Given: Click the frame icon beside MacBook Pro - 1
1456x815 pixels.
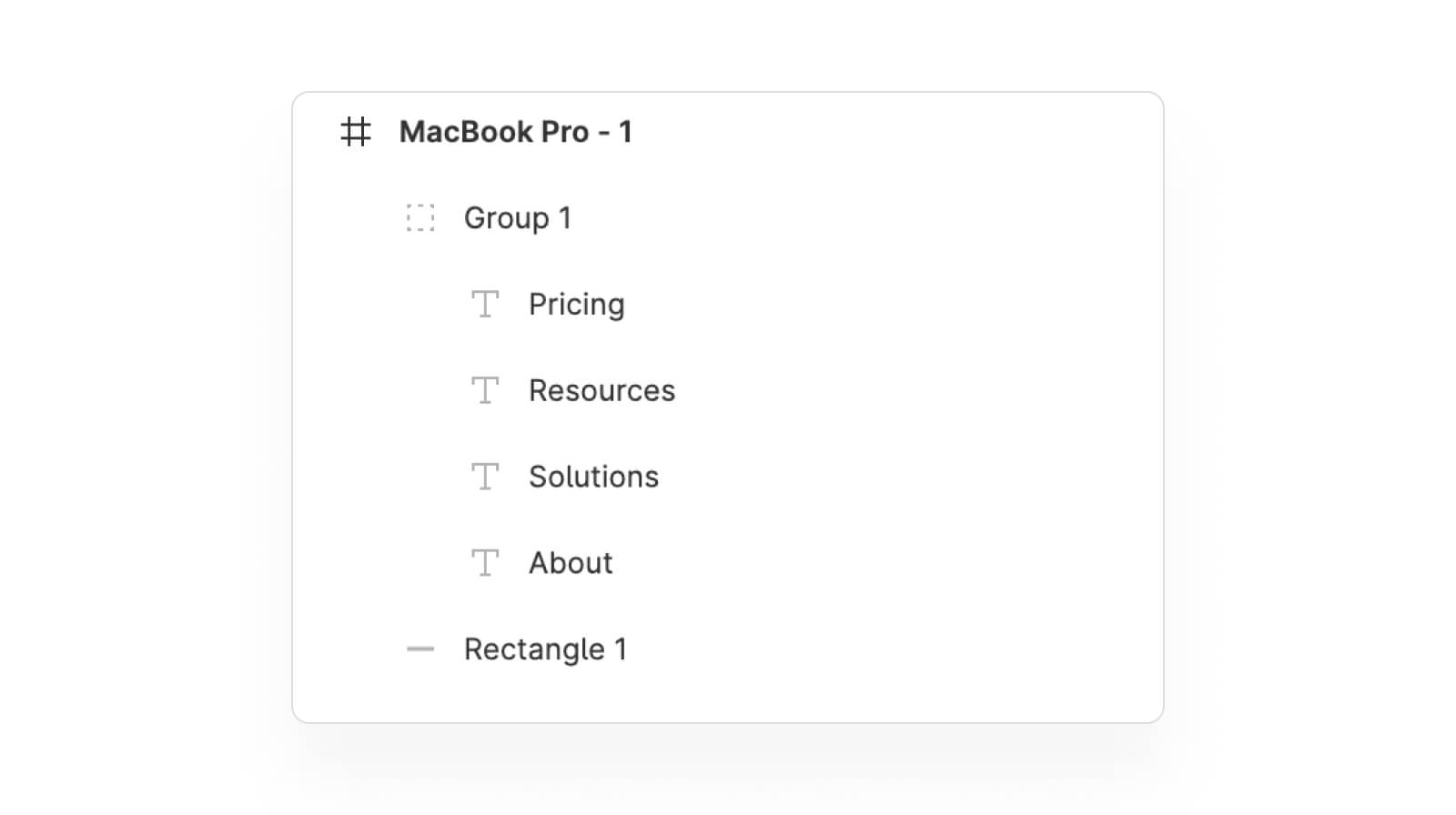Looking at the screenshot, I should [356, 132].
